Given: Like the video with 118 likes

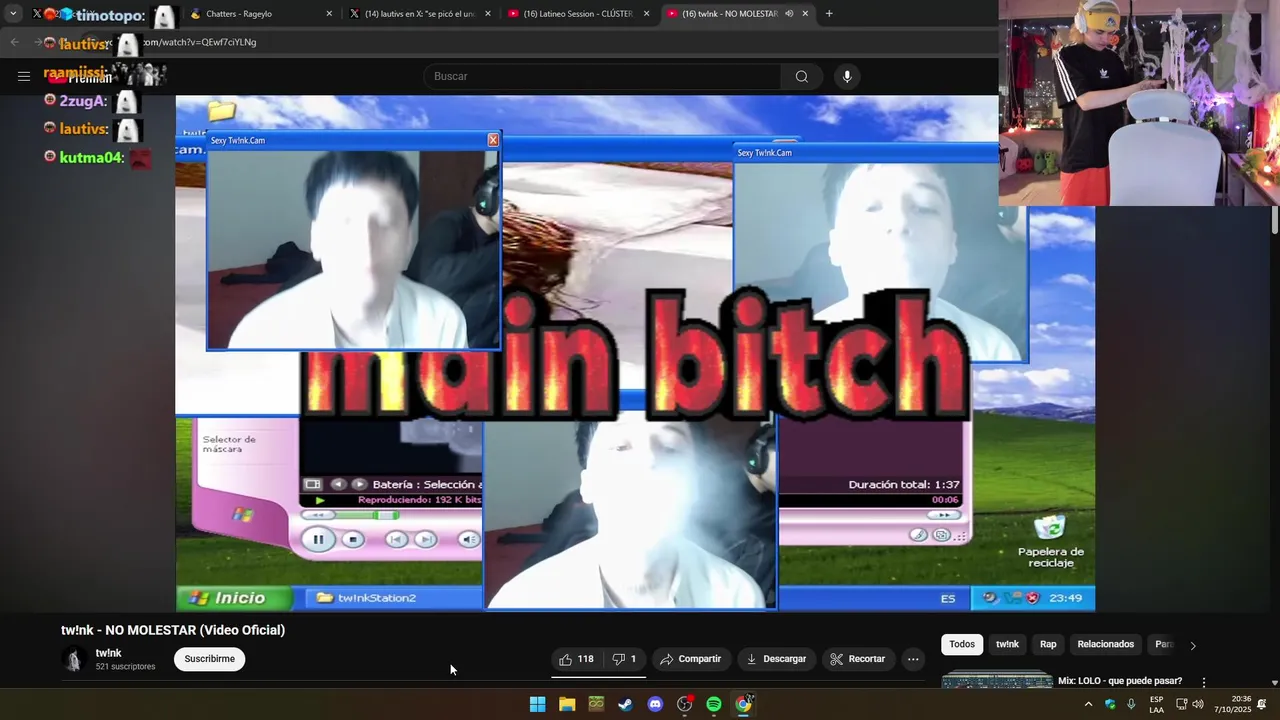Looking at the screenshot, I should (x=577, y=659).
